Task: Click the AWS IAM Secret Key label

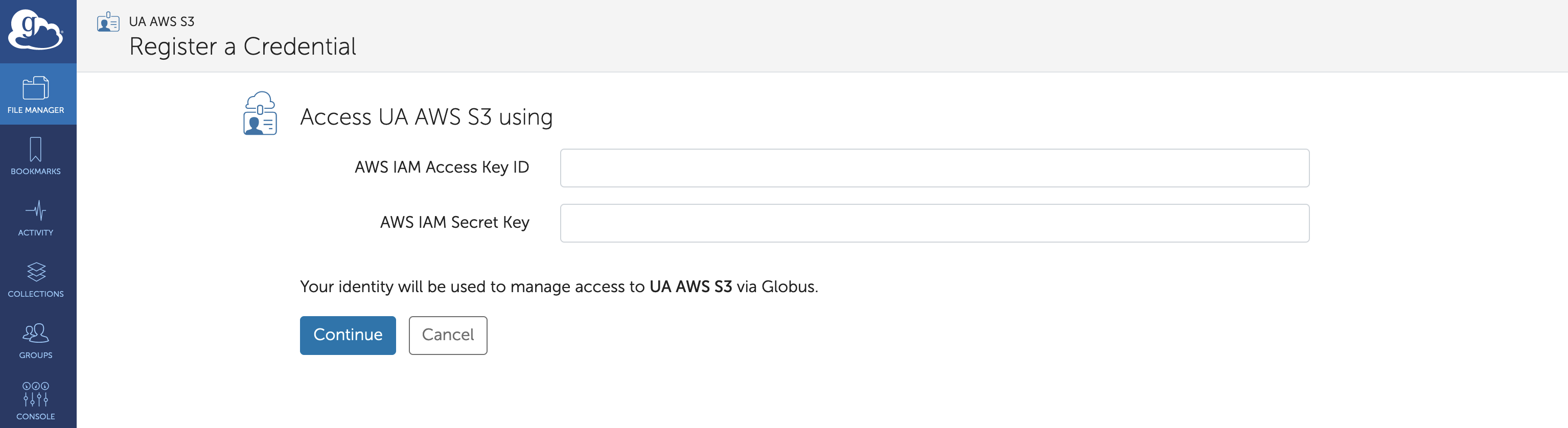Action: (x=454, y=223)
